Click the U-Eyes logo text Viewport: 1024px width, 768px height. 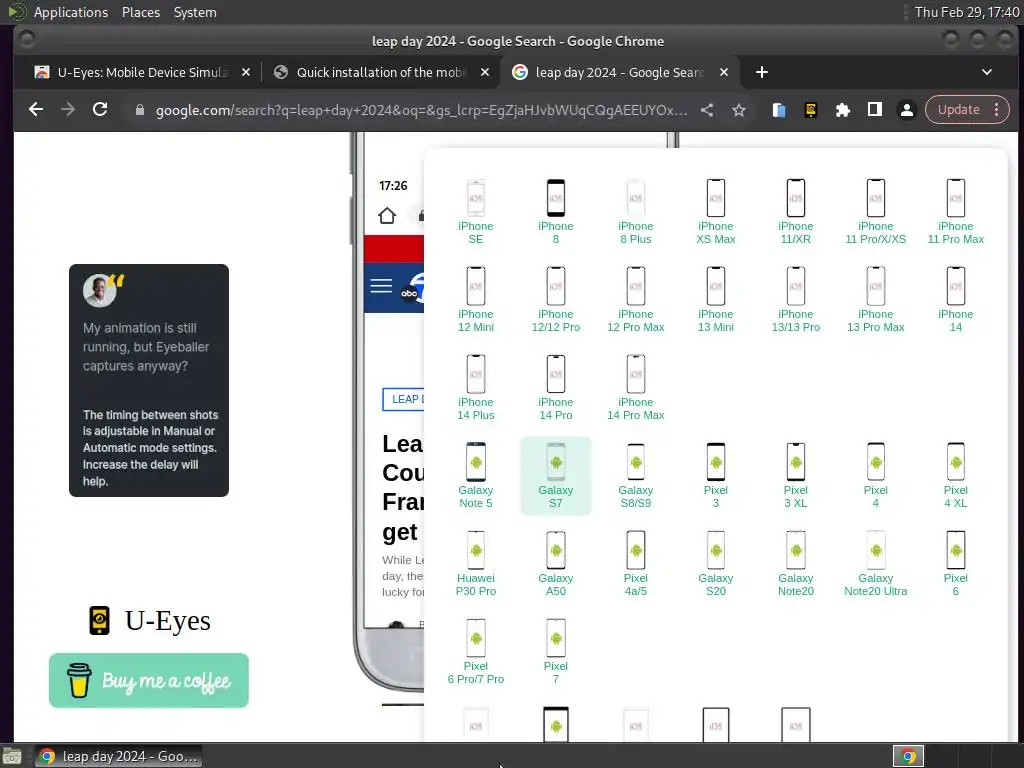click(x=167, y=620)
